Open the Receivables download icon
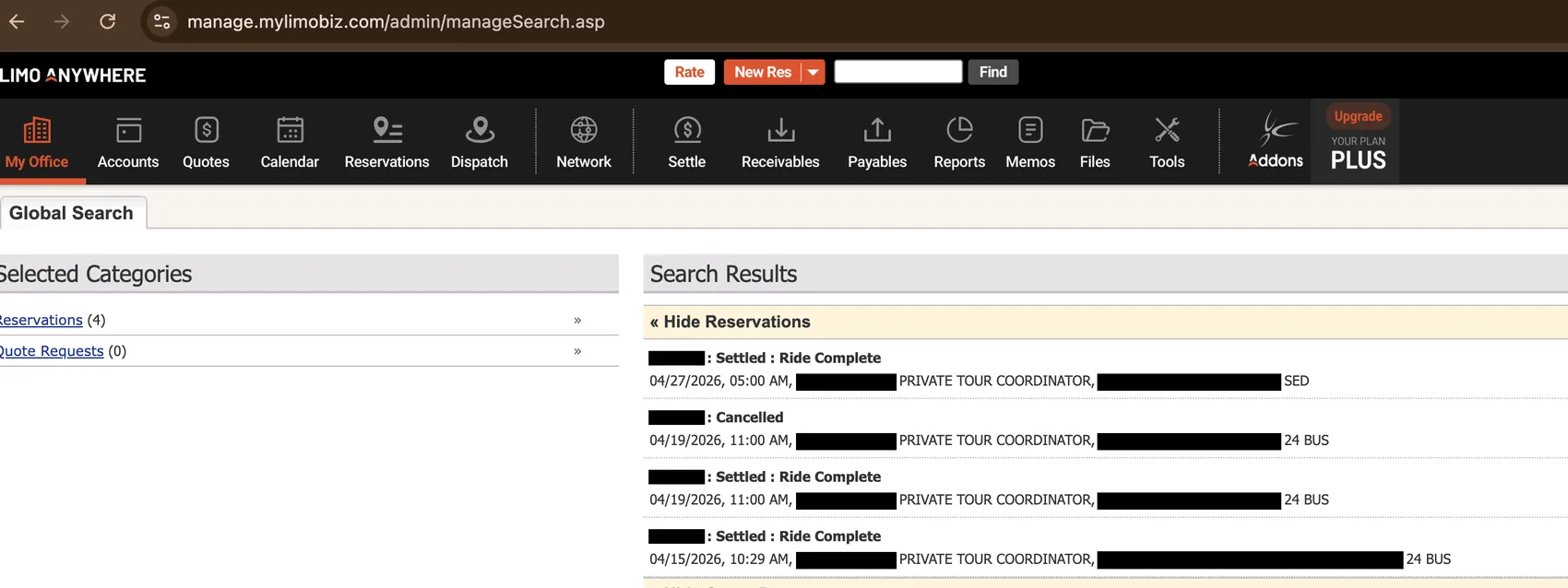This screenshot has height=588, width=1568. [780, 130]
